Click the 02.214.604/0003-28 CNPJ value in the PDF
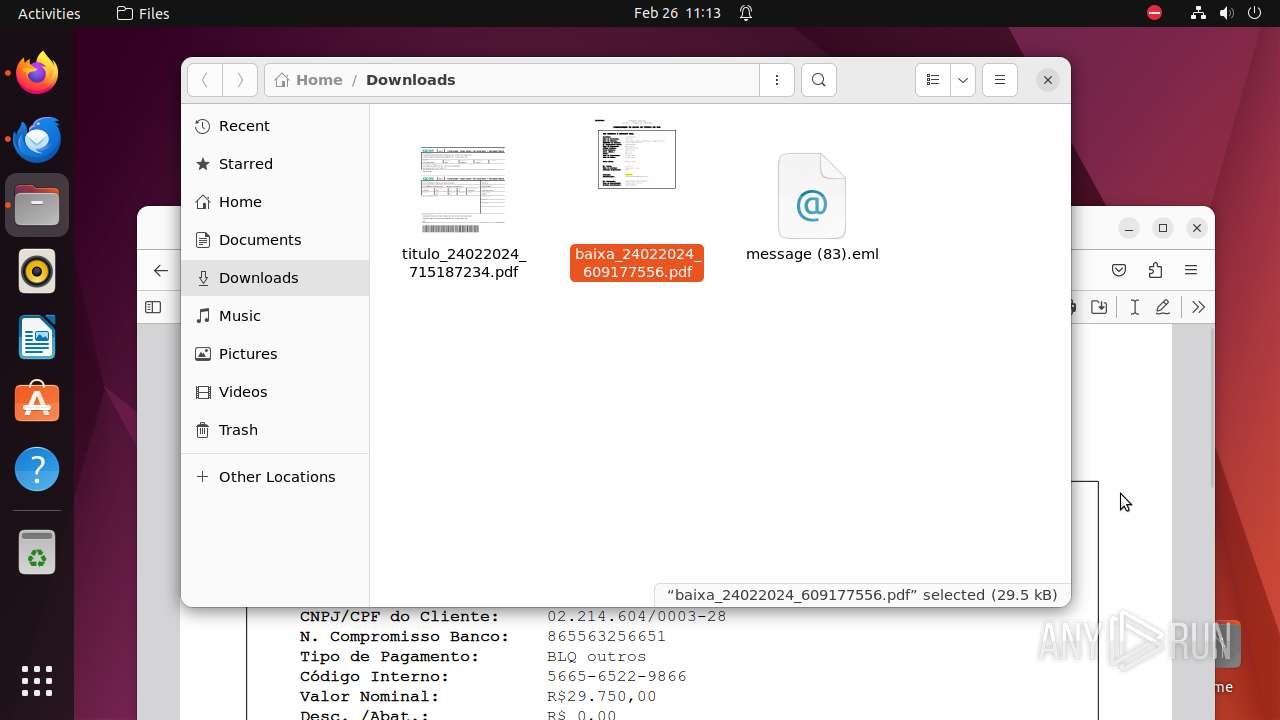Viewport: 1280px width, 720px height. coord(636,616)
